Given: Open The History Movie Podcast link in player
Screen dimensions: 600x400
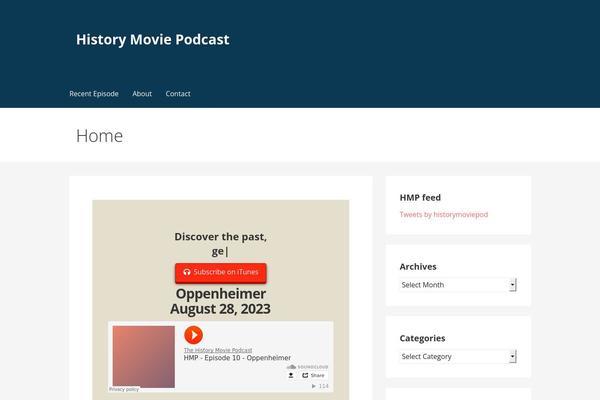Looking at the screenshot, I should point(218,350).
